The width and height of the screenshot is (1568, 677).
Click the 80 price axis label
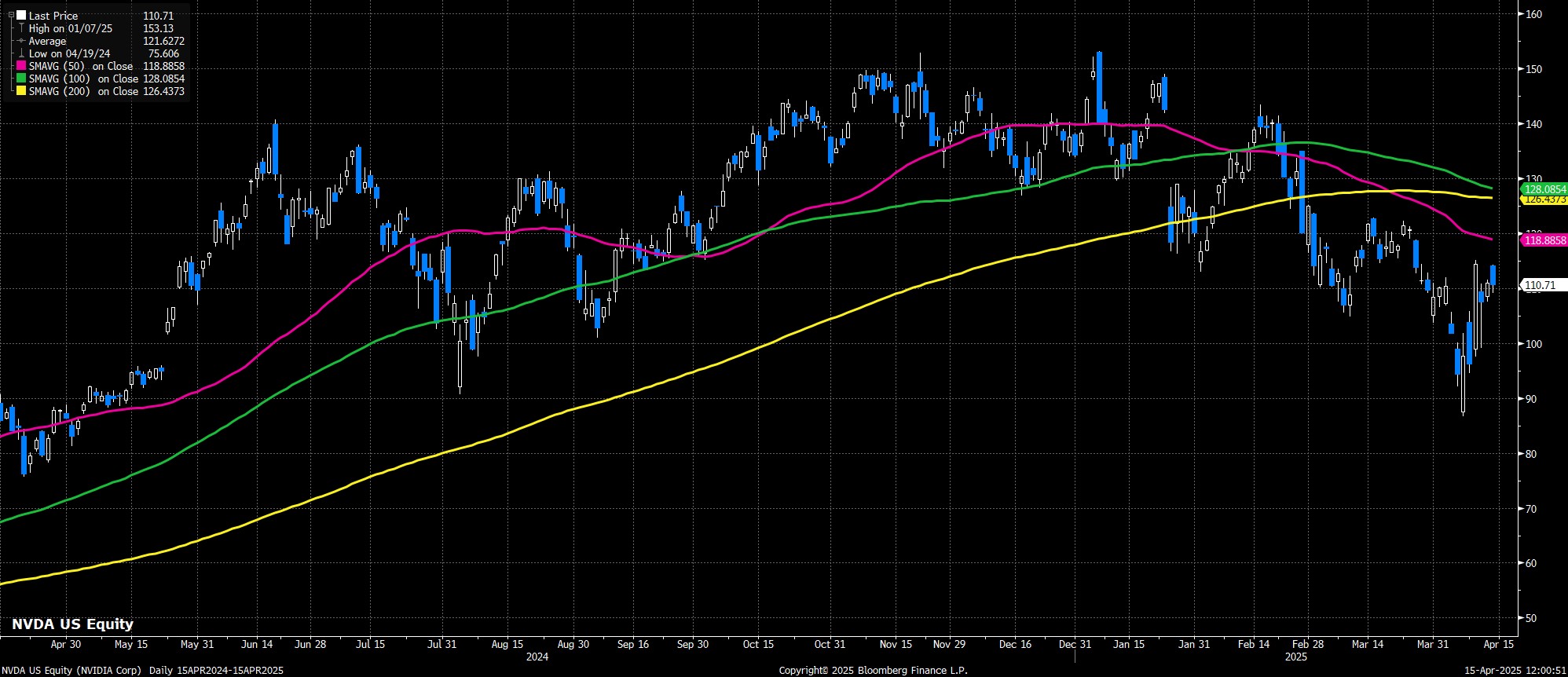click(1532, 454)
